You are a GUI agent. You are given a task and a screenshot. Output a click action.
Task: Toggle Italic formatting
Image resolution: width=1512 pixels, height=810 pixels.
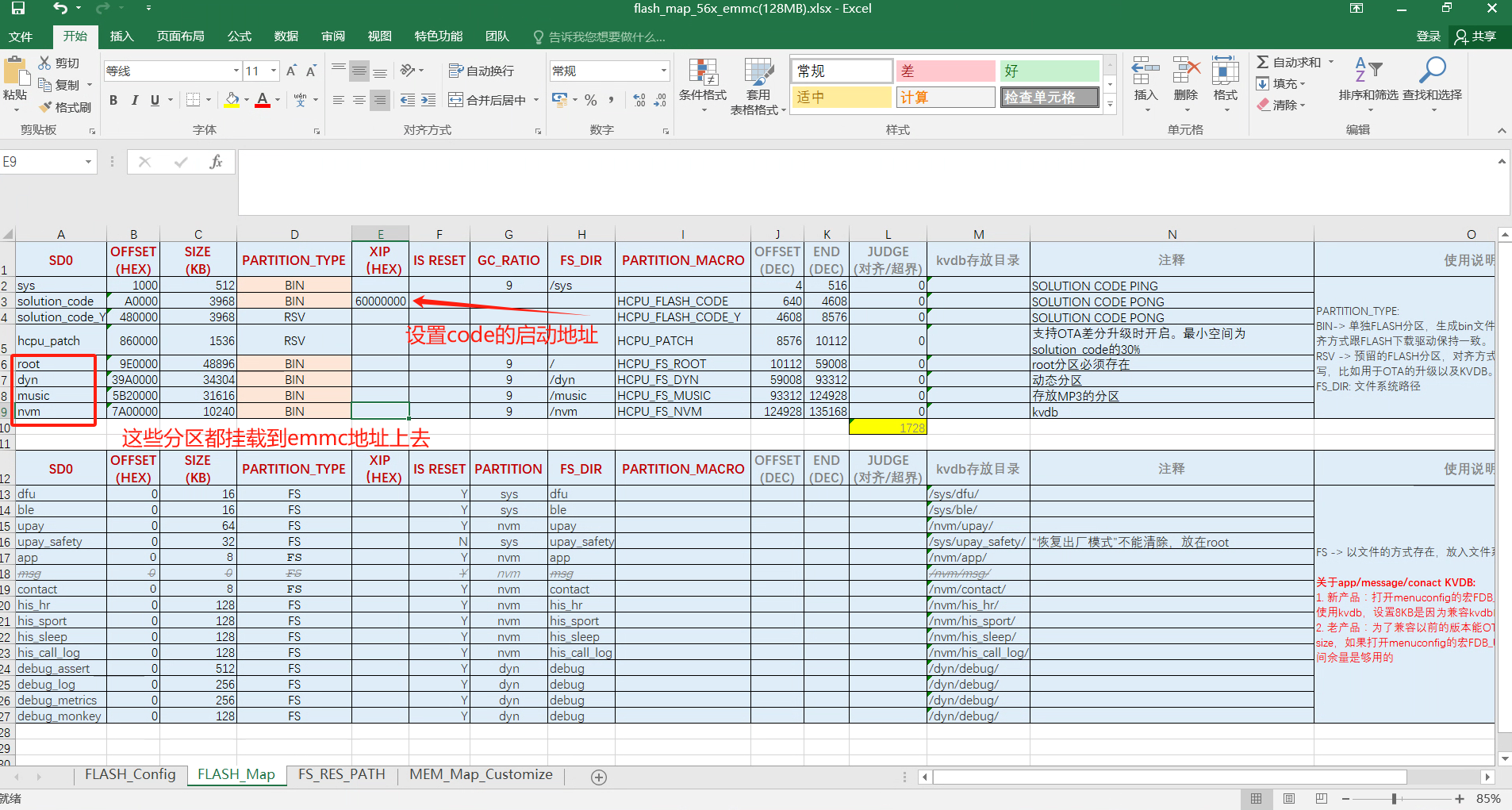tap(134, 100)
